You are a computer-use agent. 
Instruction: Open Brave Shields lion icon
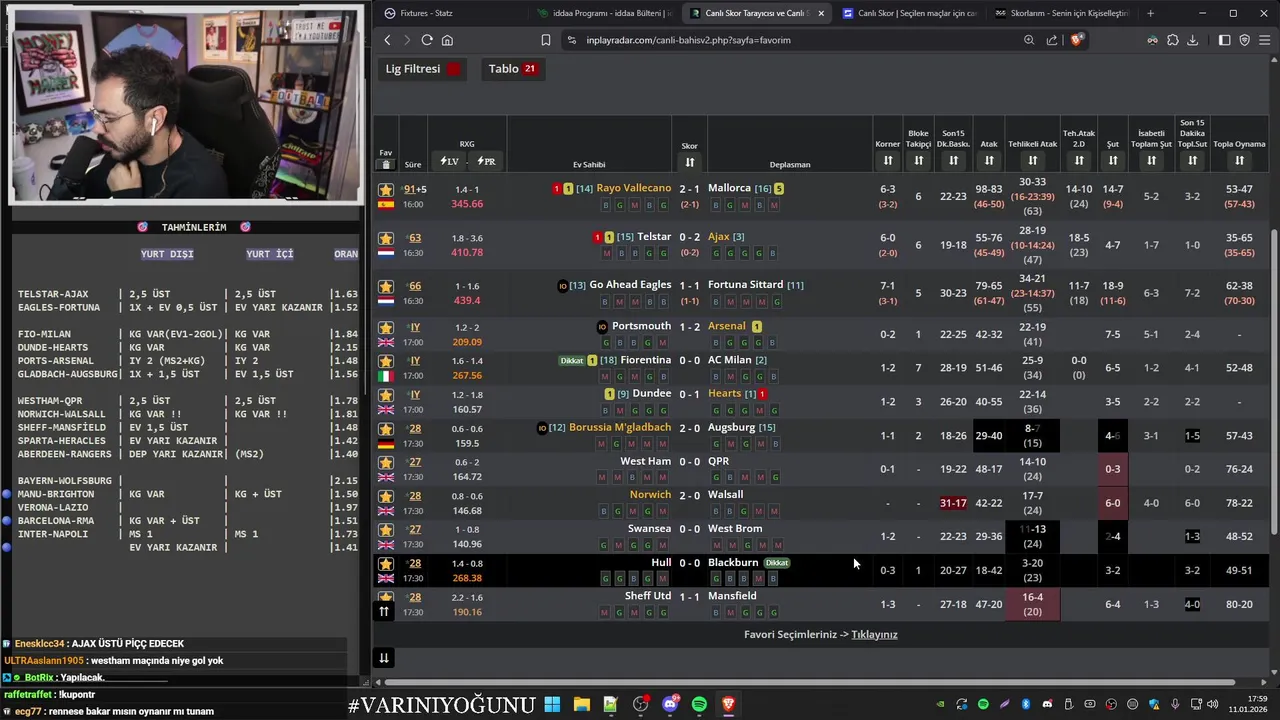pyautogui.click(x=1076, y=40)
